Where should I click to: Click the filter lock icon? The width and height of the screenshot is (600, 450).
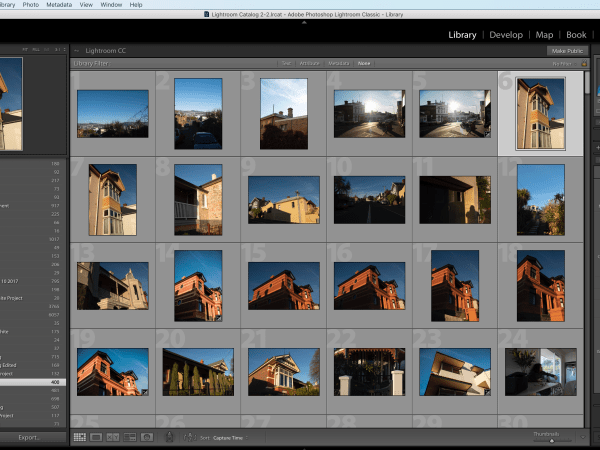[x=584, y=63]
